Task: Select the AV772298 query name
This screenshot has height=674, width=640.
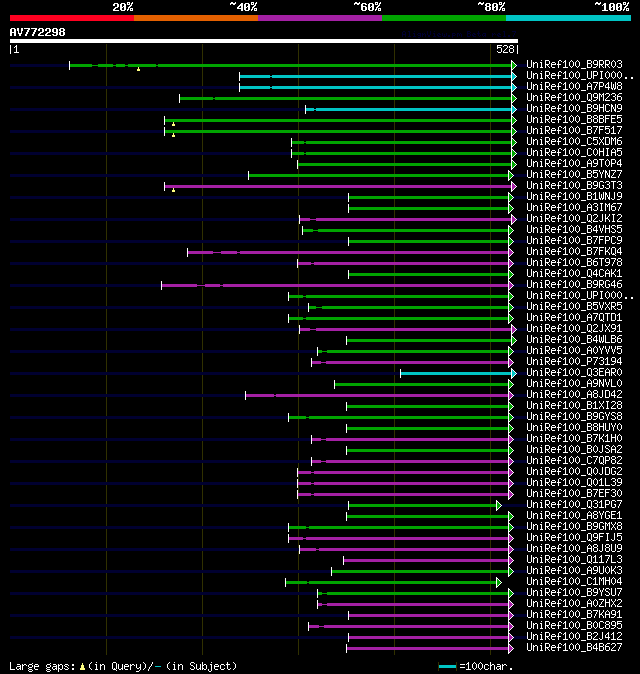Action: tap(37, 32)
